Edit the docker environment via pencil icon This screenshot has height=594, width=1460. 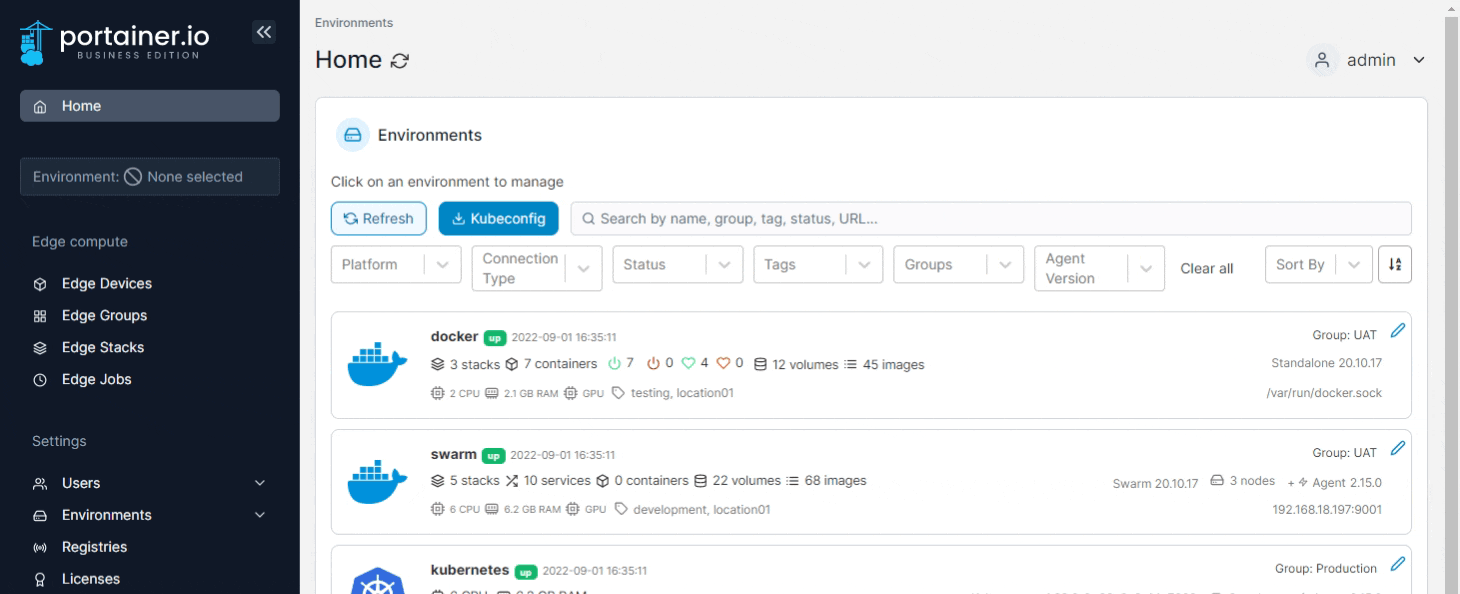[x=1398, y=331]
